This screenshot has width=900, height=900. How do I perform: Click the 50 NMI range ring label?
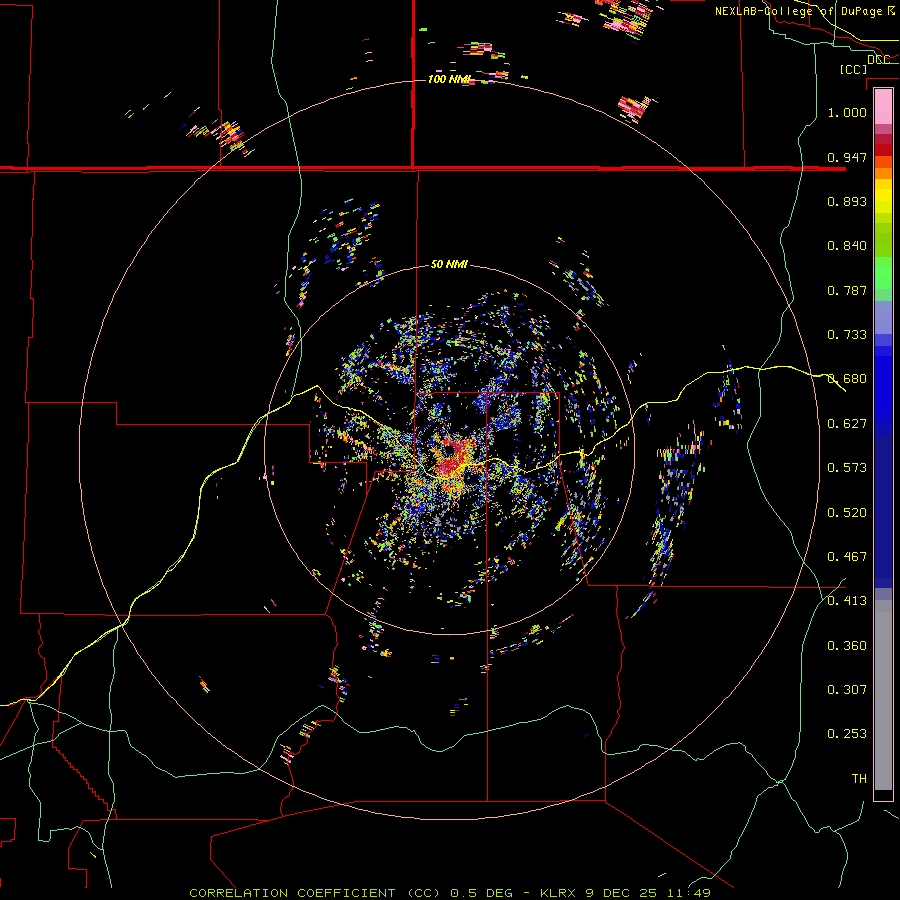click(x=449, y=264)
